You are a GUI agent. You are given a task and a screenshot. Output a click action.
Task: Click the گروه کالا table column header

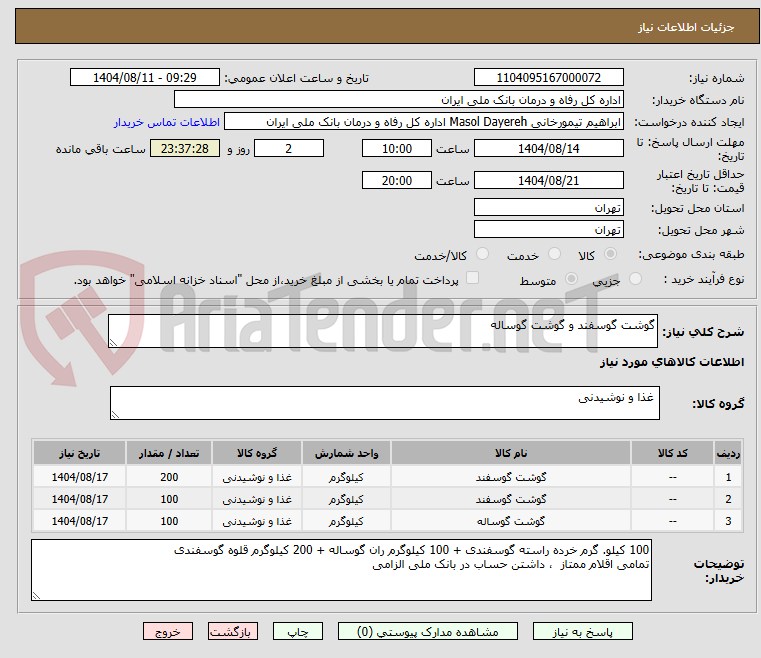[257, 453]
